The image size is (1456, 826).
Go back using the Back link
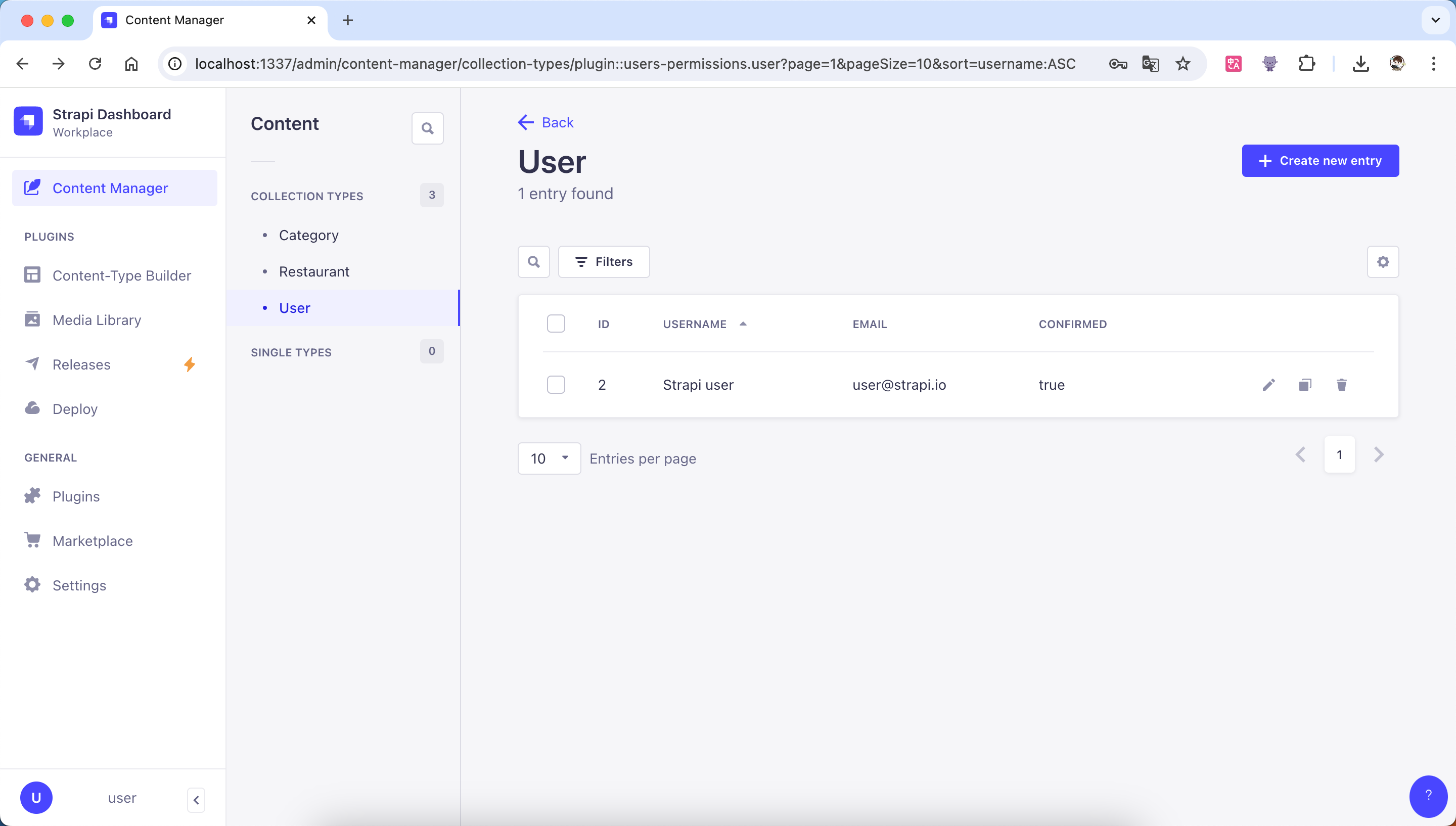click(x=545, y=122)
